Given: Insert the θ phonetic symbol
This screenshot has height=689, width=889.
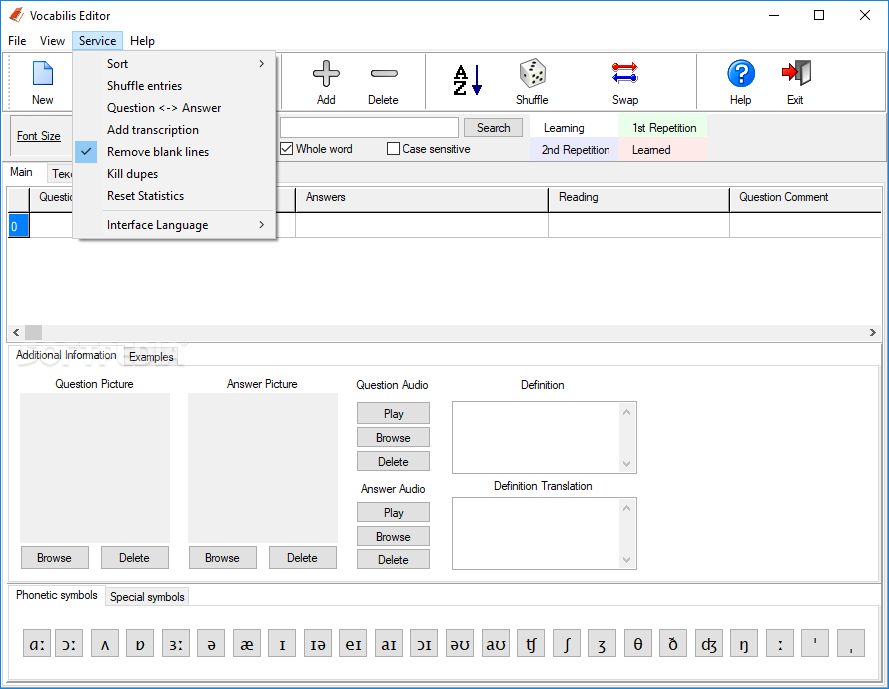Looking at the screenshot, I should [x=638, y=644].
